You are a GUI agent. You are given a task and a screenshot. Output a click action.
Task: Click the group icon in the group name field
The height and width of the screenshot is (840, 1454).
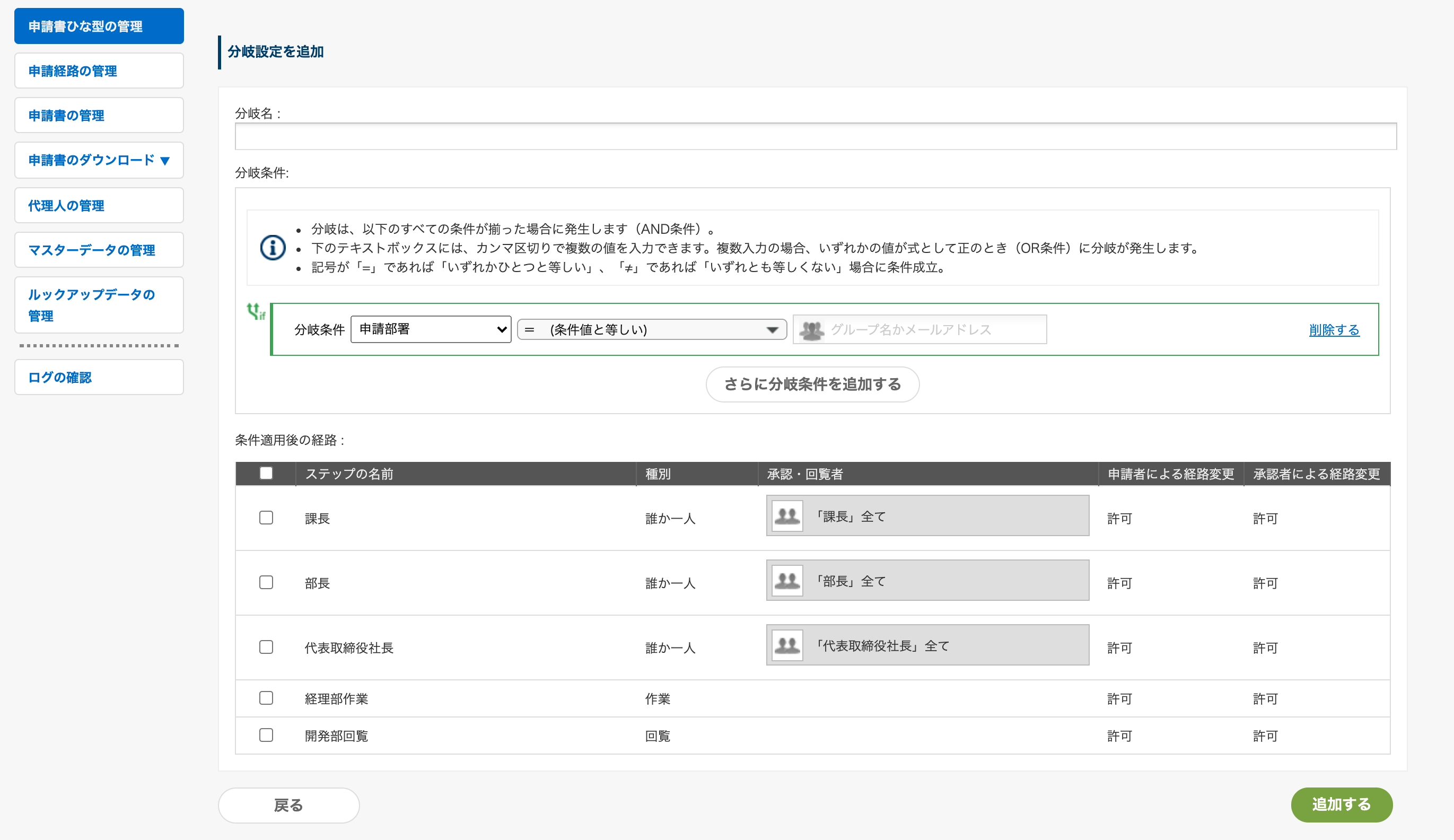pos(811,330)
